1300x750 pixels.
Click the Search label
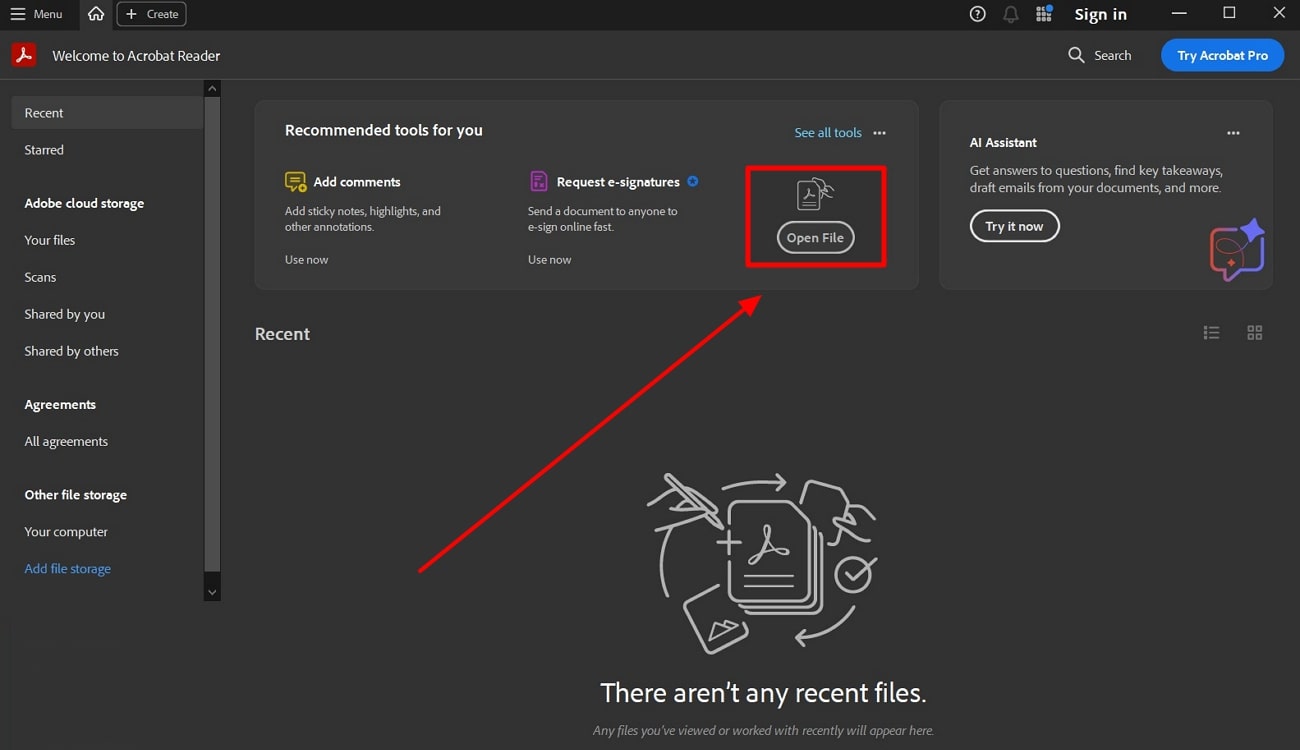click(x=1112, y=56)
